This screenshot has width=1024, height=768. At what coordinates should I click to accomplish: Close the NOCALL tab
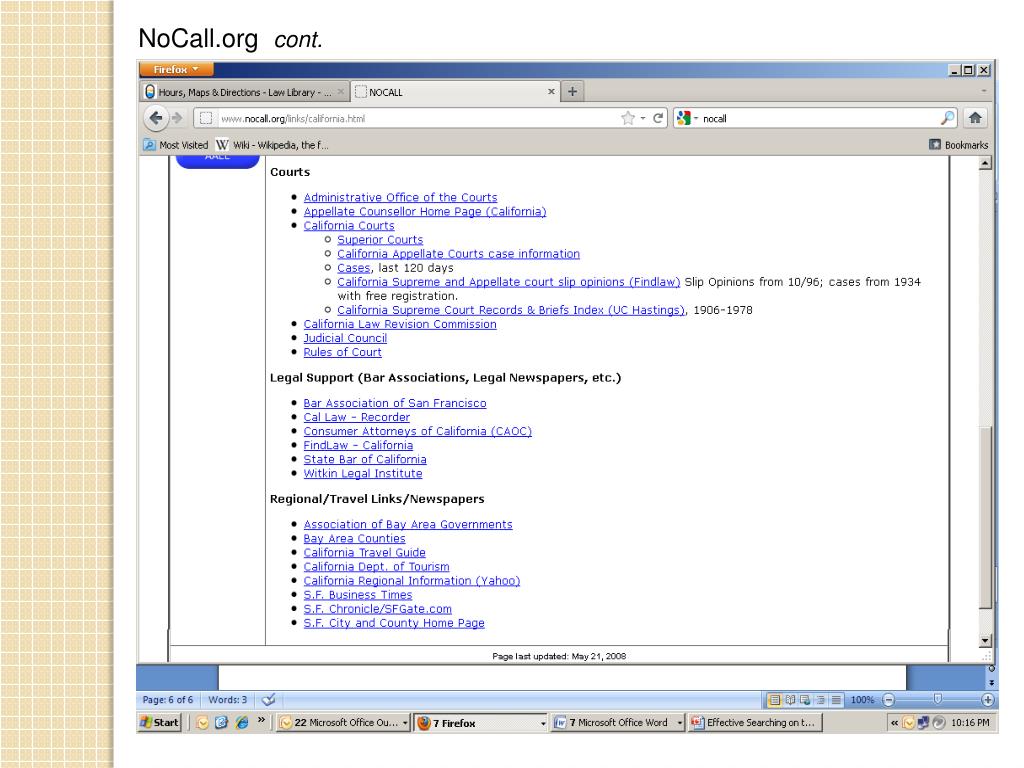pyautogui.click(x=551, y=92)
